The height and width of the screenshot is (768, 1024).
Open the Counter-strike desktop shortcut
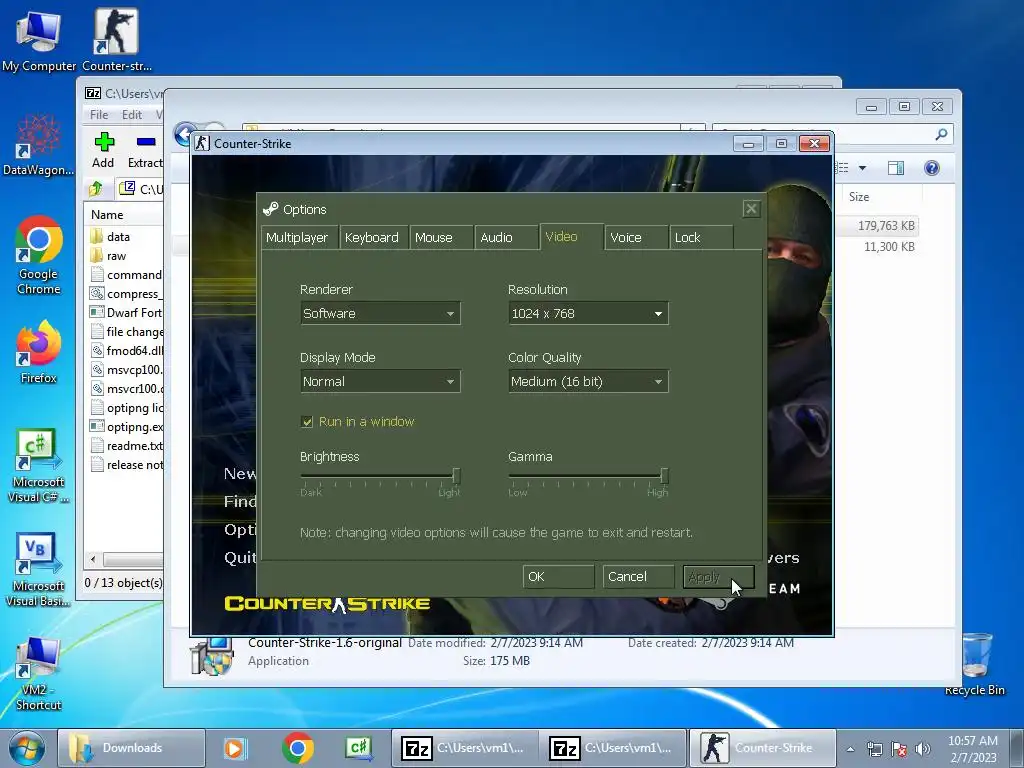point(116,40)
